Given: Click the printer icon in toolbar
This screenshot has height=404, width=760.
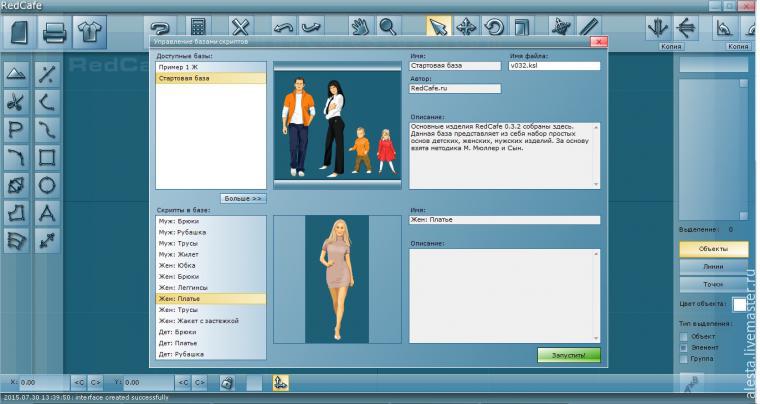Looking at the screenshot, I should point(54,33).
